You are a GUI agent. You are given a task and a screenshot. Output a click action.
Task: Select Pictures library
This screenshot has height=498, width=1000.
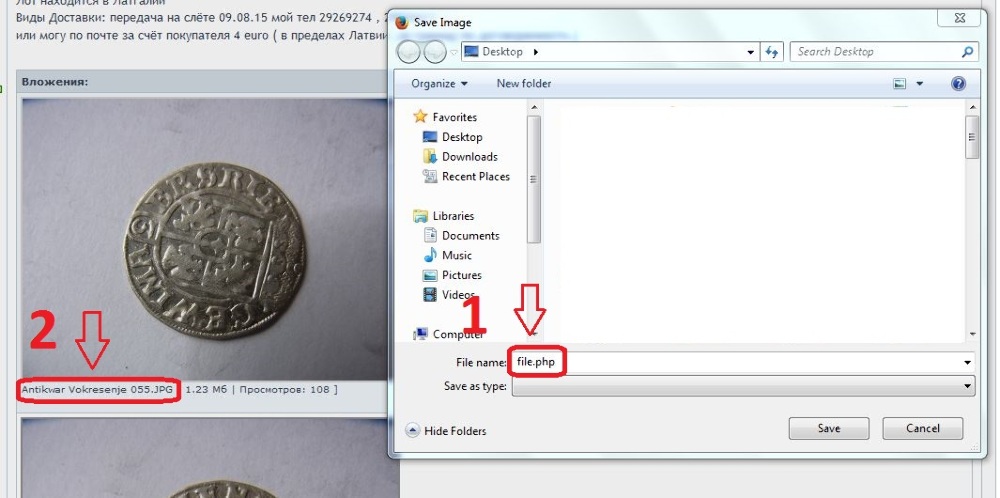click(462, 275)
